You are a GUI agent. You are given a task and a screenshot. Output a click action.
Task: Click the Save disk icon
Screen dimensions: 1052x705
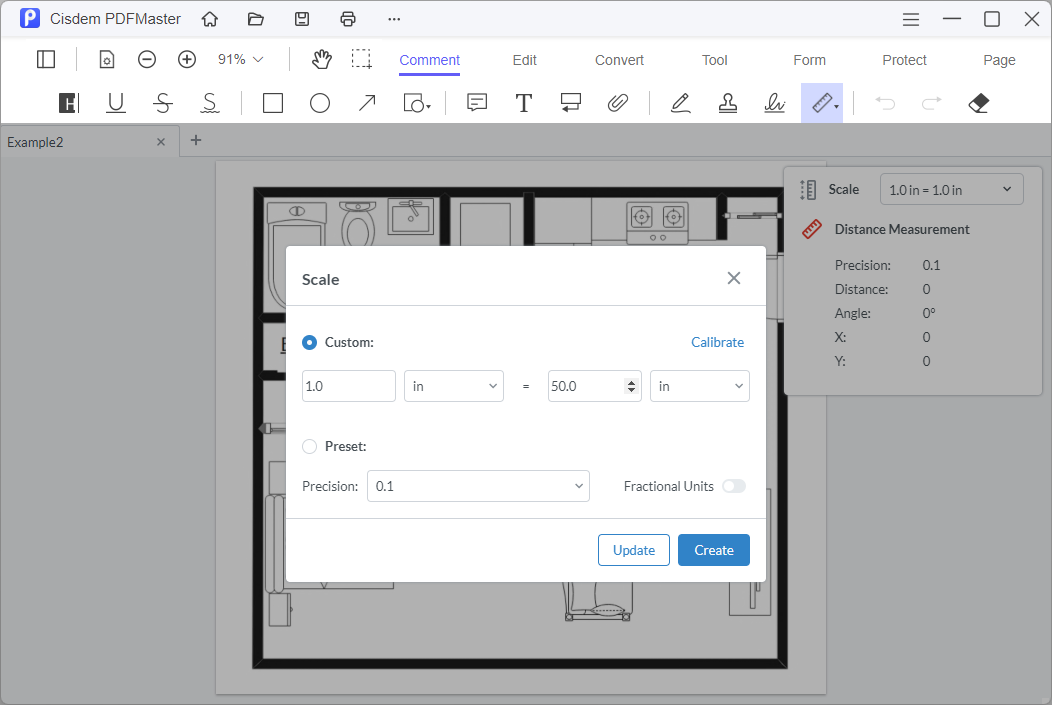pyautogui.click(x=302, y=19)
